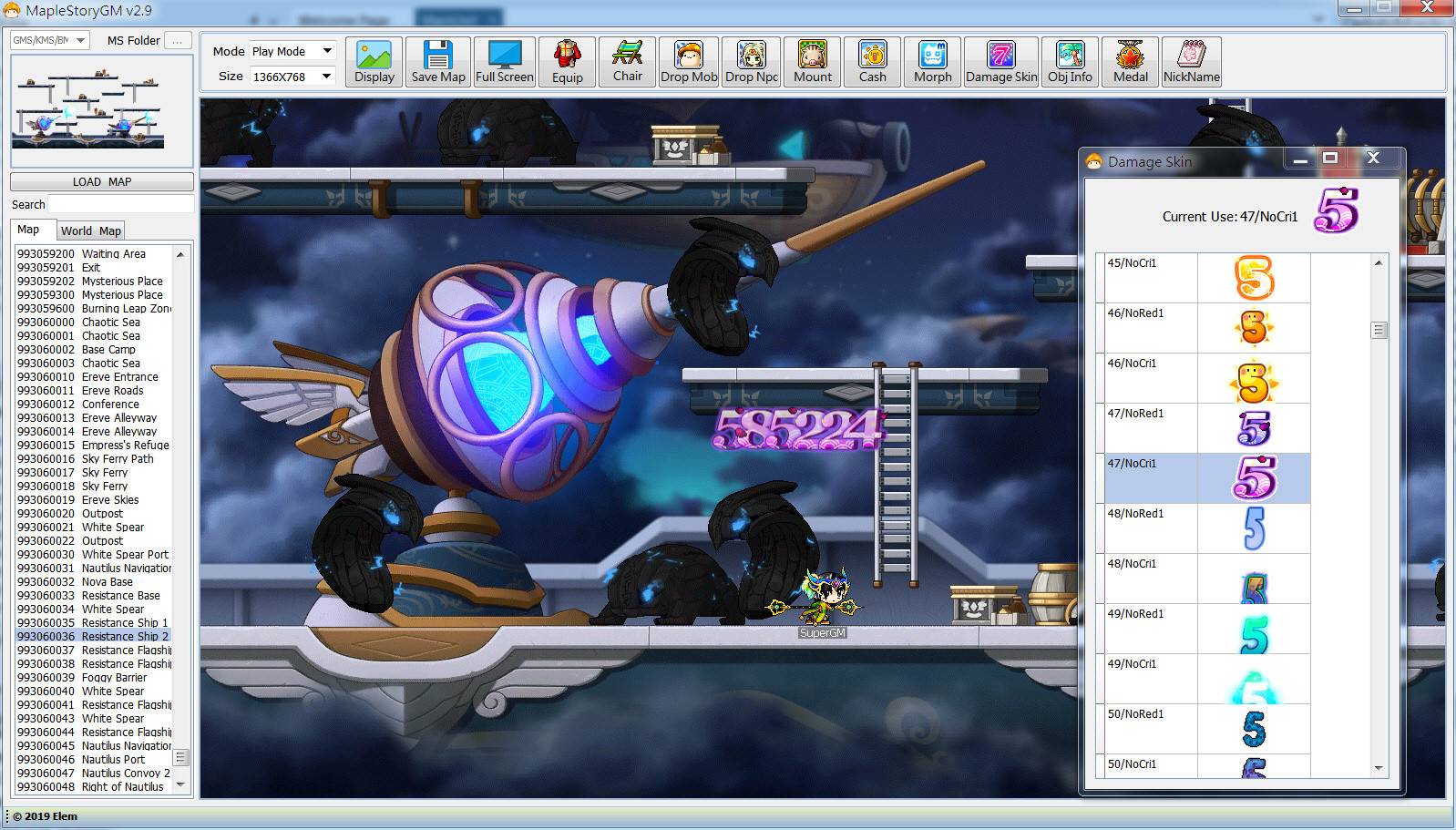
Task: Select map 993060048 Right of Nautilus
Action: 93,786
